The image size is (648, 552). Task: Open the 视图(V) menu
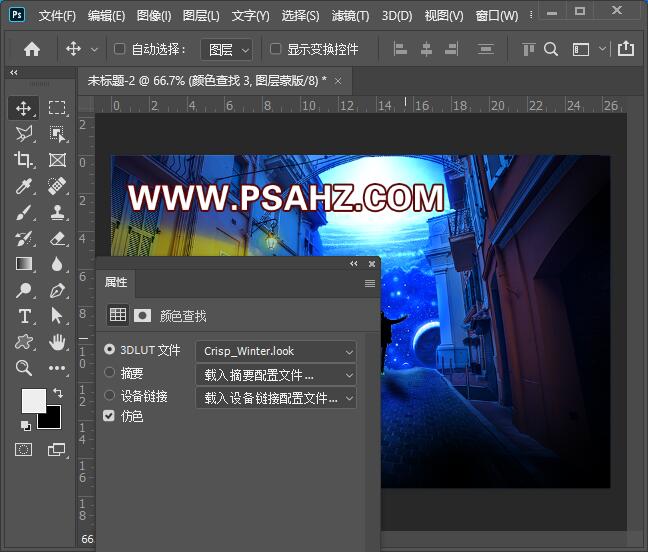click(444, 16)
